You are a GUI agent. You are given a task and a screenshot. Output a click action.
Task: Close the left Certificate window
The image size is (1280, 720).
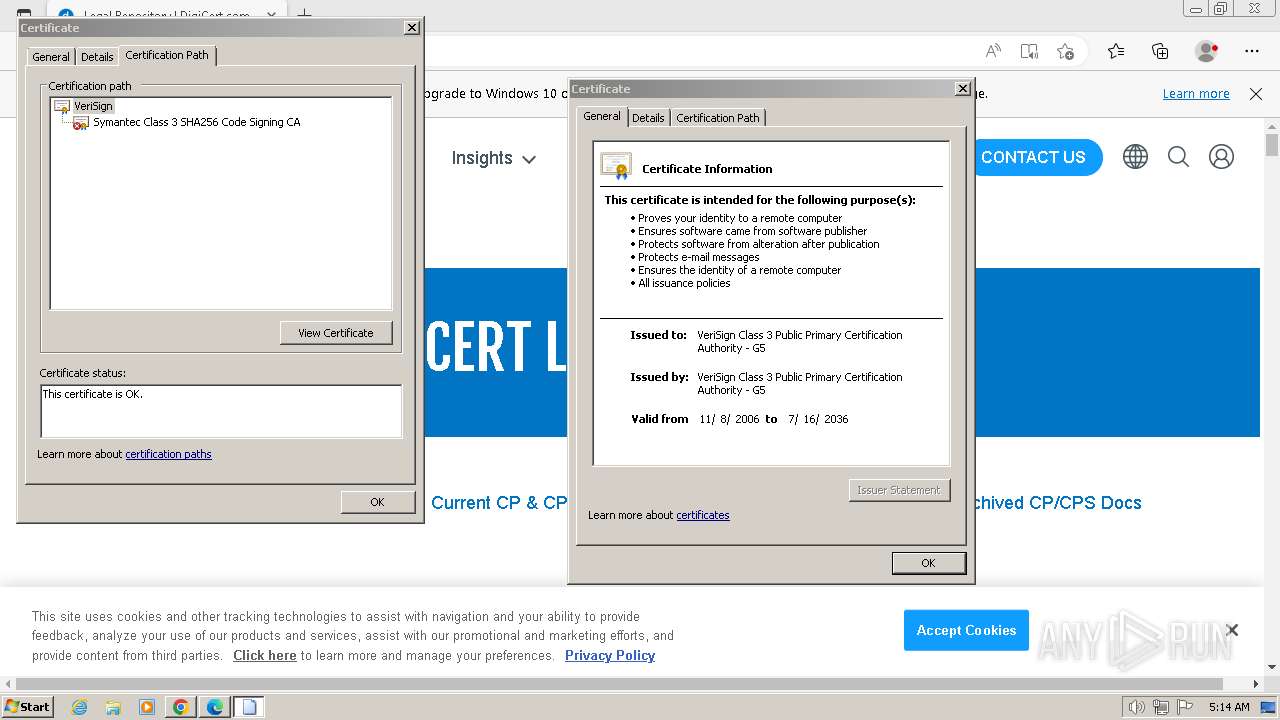click(411, 28)
